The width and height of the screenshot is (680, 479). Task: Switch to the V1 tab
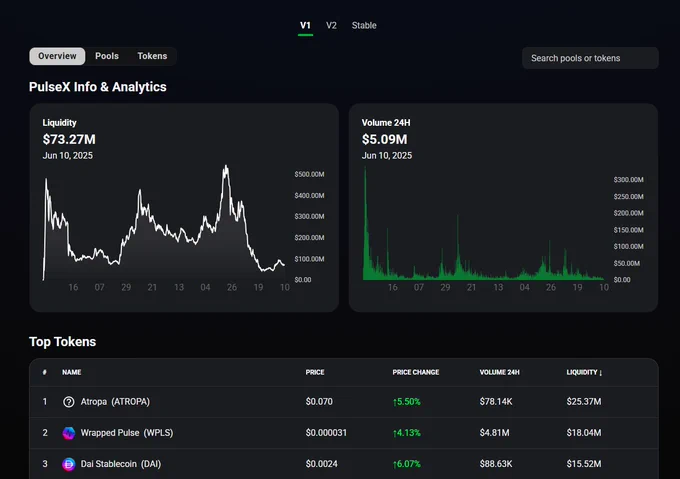(305, 26)
